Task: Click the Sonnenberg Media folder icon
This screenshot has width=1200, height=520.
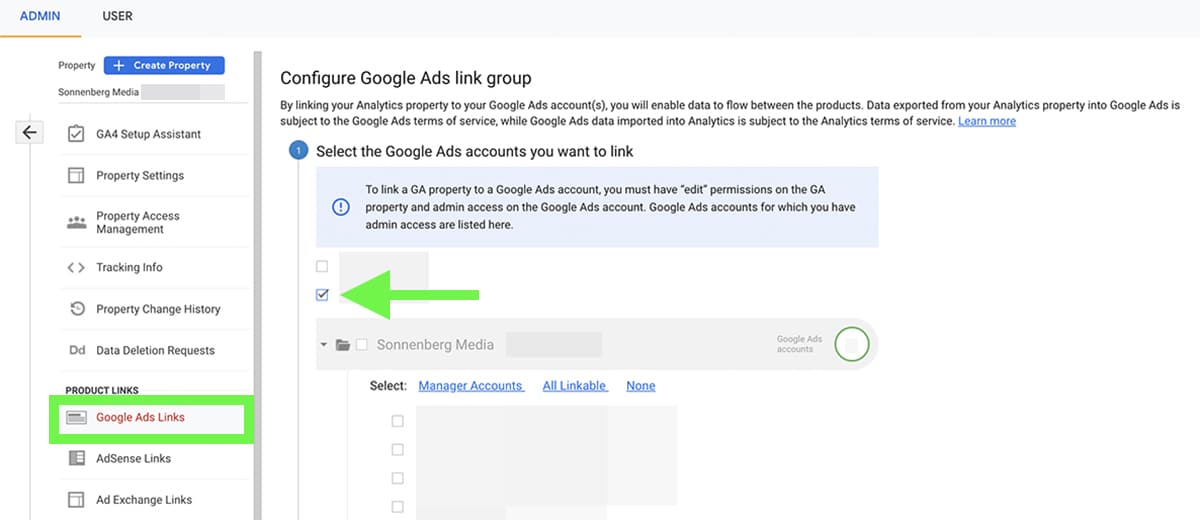Action: [343, 345]
